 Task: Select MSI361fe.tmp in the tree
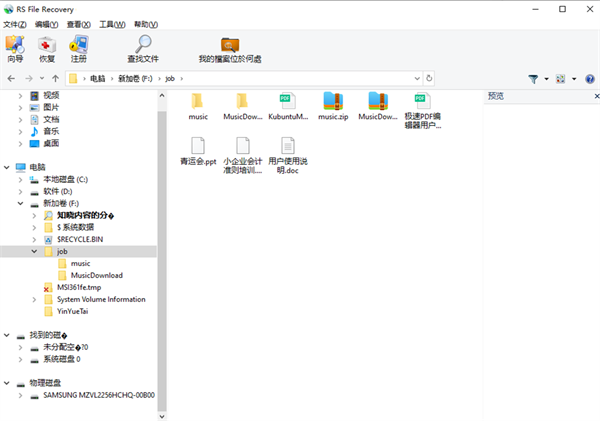tap(79, 287)
